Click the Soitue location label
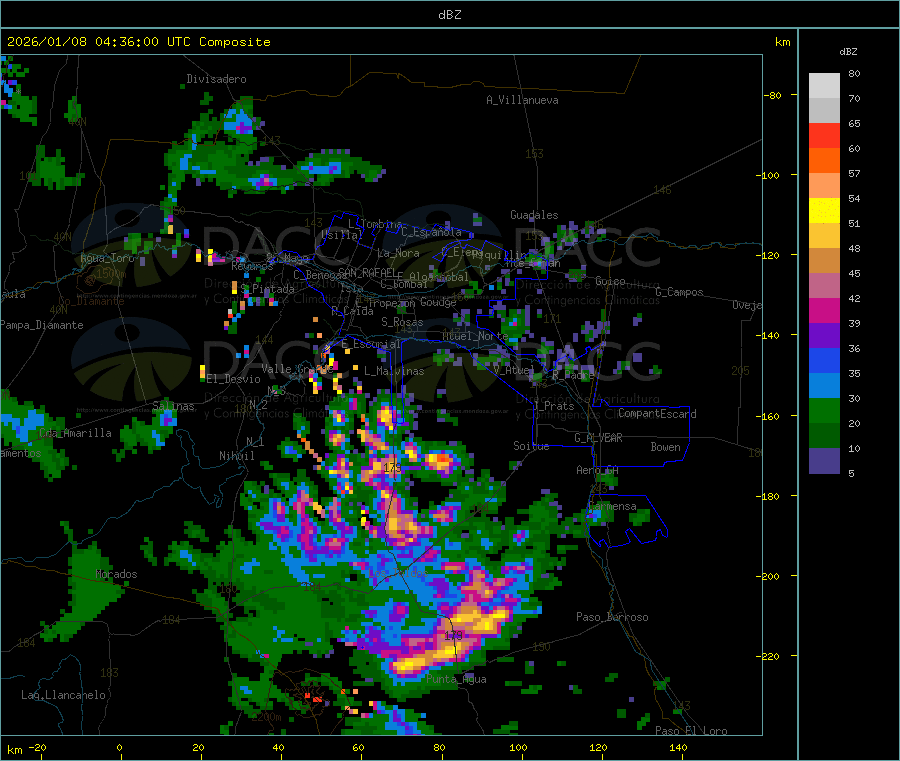 (x=531, y=446)
